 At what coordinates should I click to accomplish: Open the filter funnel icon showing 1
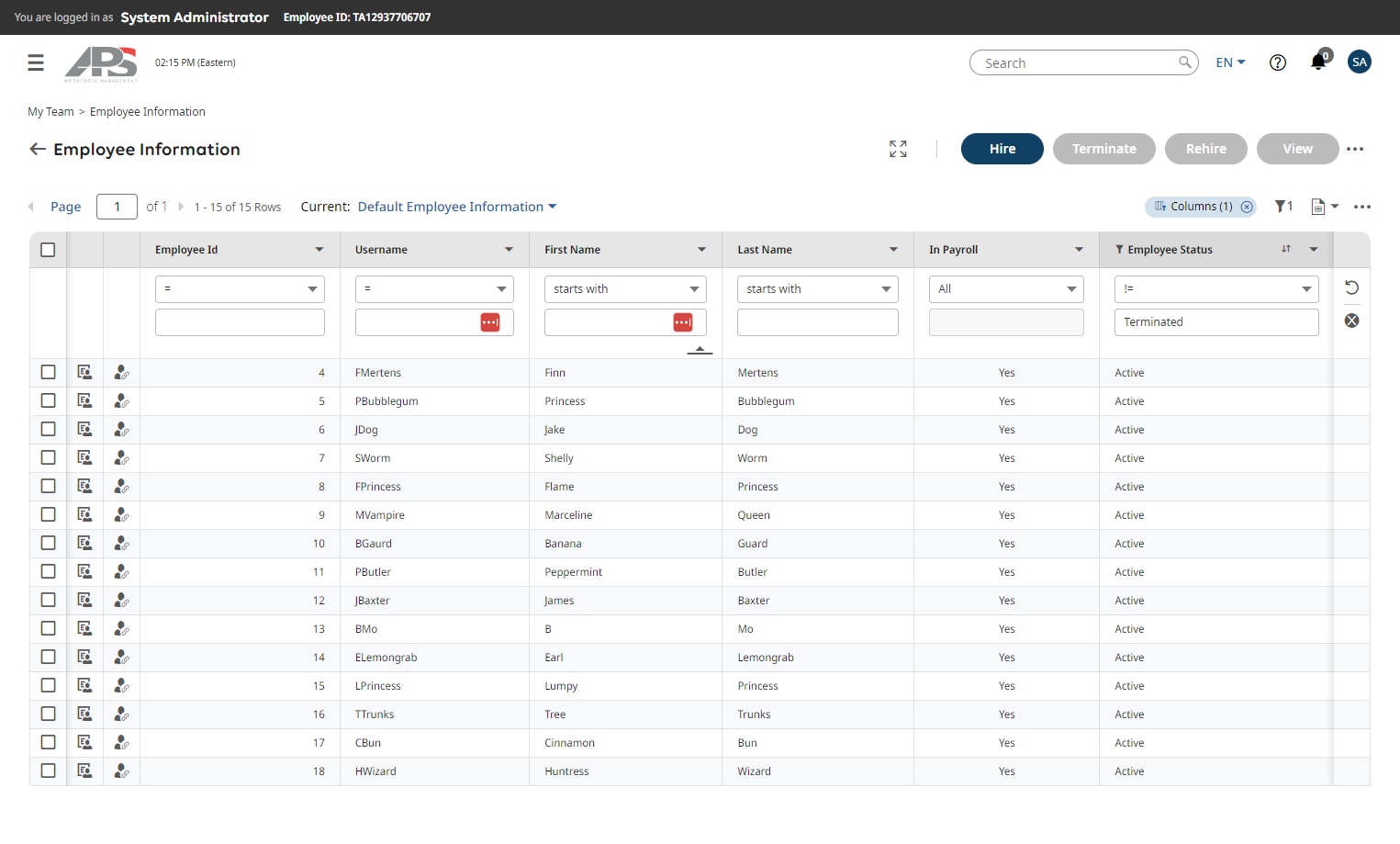point(1283,207)
